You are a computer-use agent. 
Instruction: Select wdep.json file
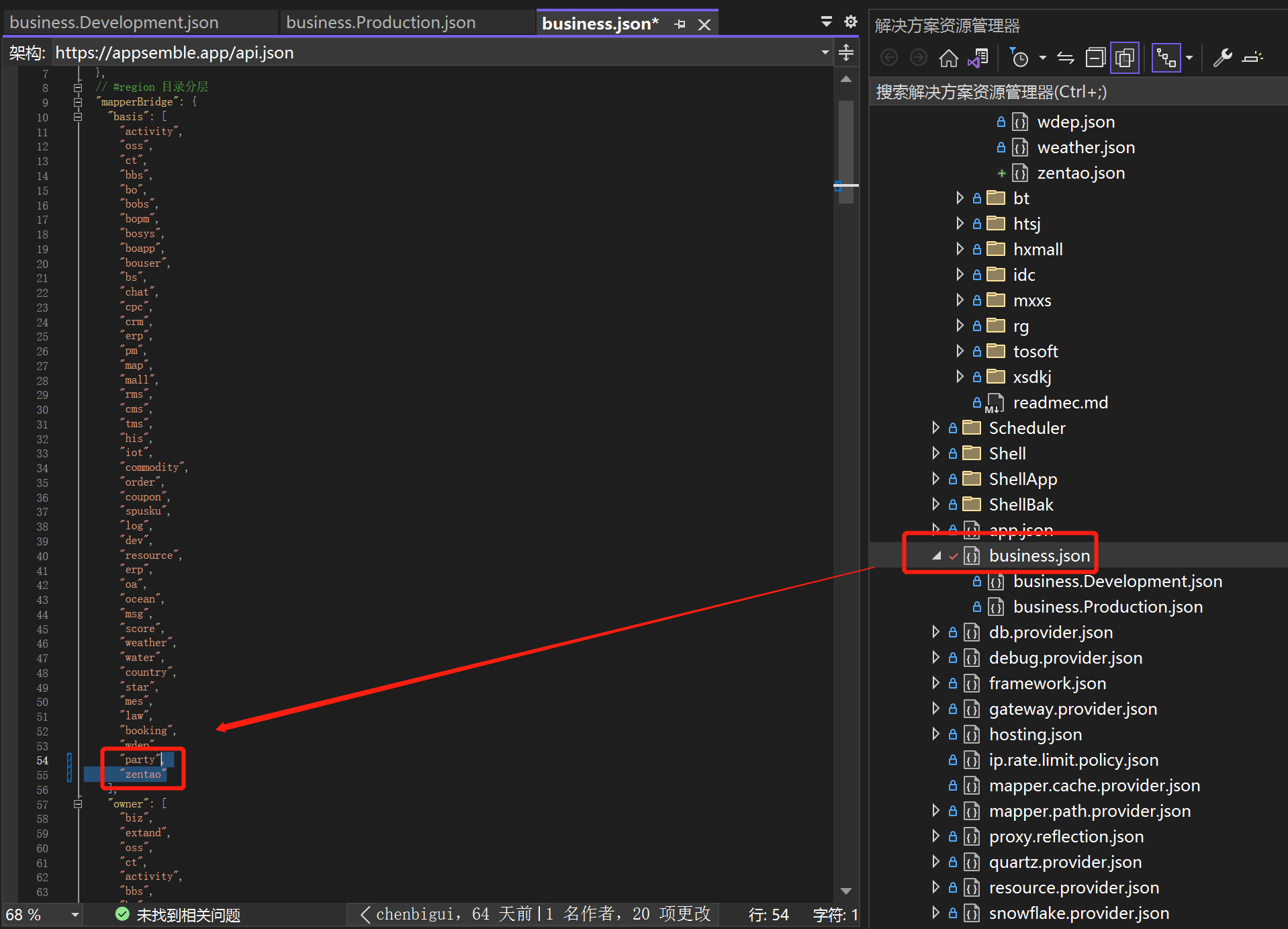click(x=1076, y=122)
